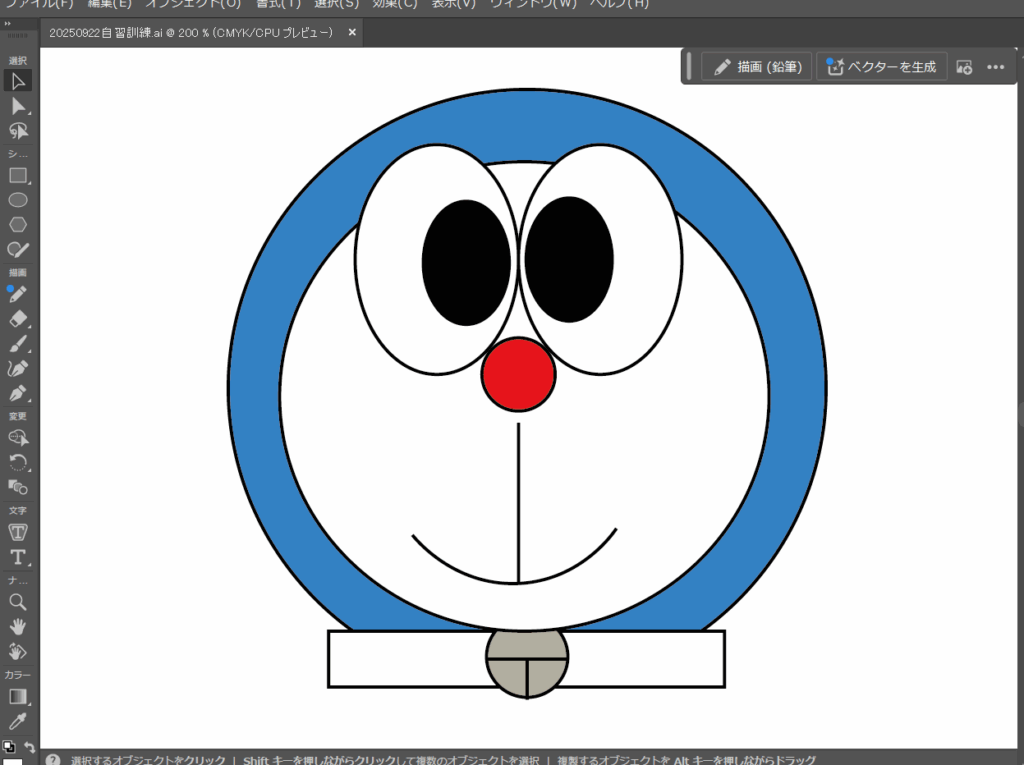This screenshot has height=765, width=1024.
Task: Pick the Eyedropper tool
Action: 18,721
